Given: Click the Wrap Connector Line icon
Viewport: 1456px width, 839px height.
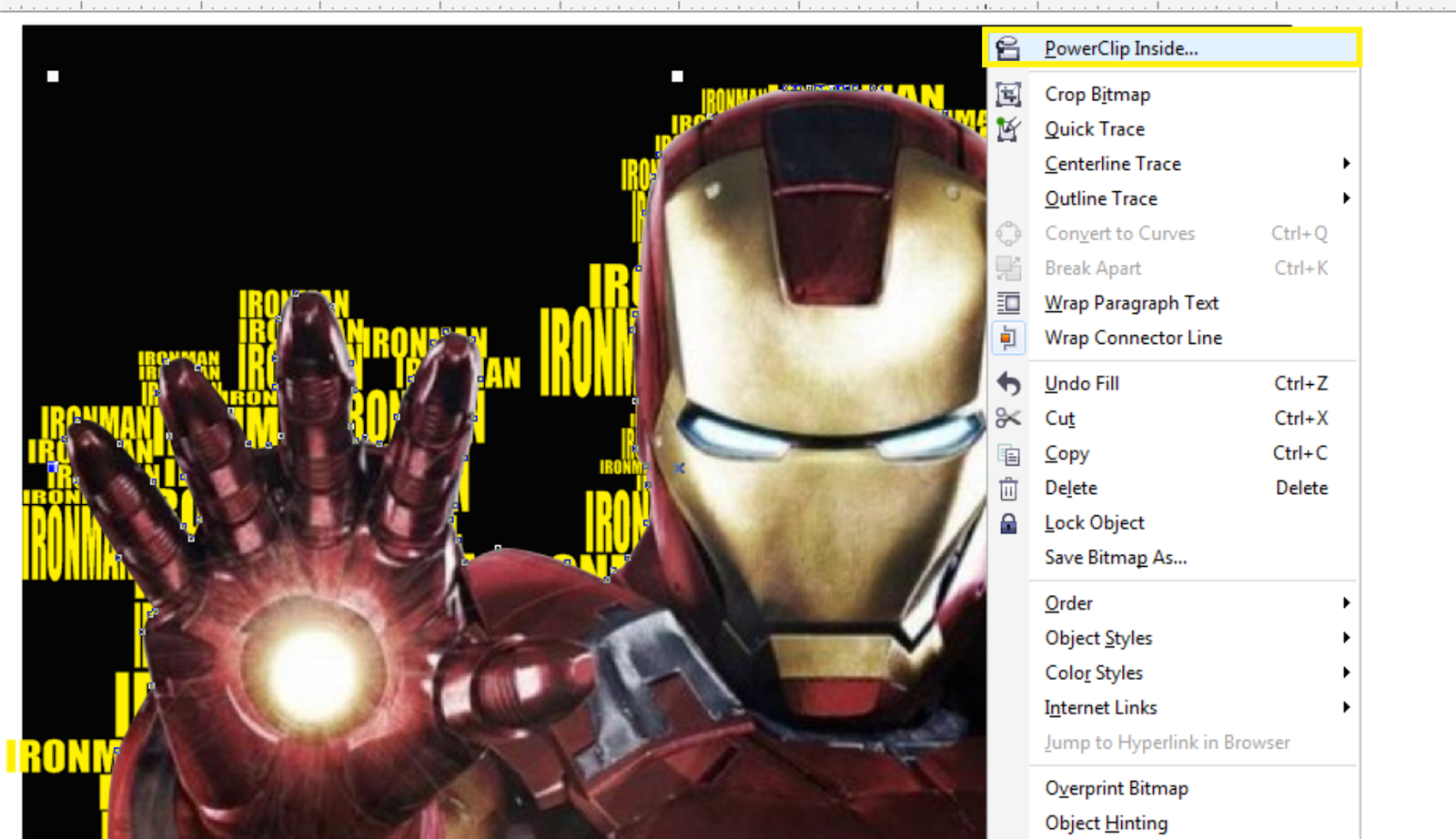Looking at the screenshot, I should tap(1007, 337).
